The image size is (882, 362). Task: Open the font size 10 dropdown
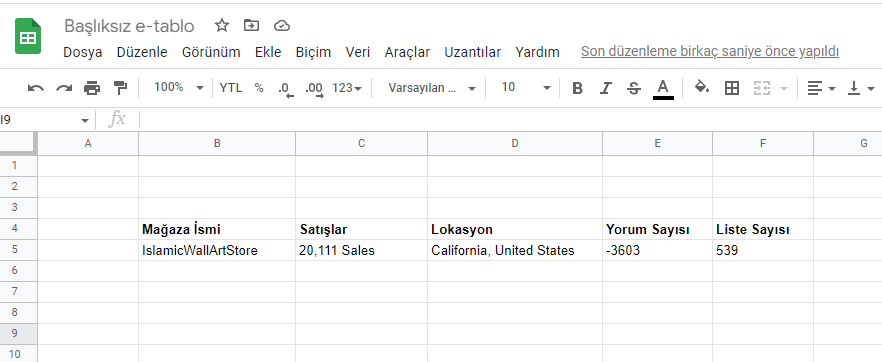(526, 88)
